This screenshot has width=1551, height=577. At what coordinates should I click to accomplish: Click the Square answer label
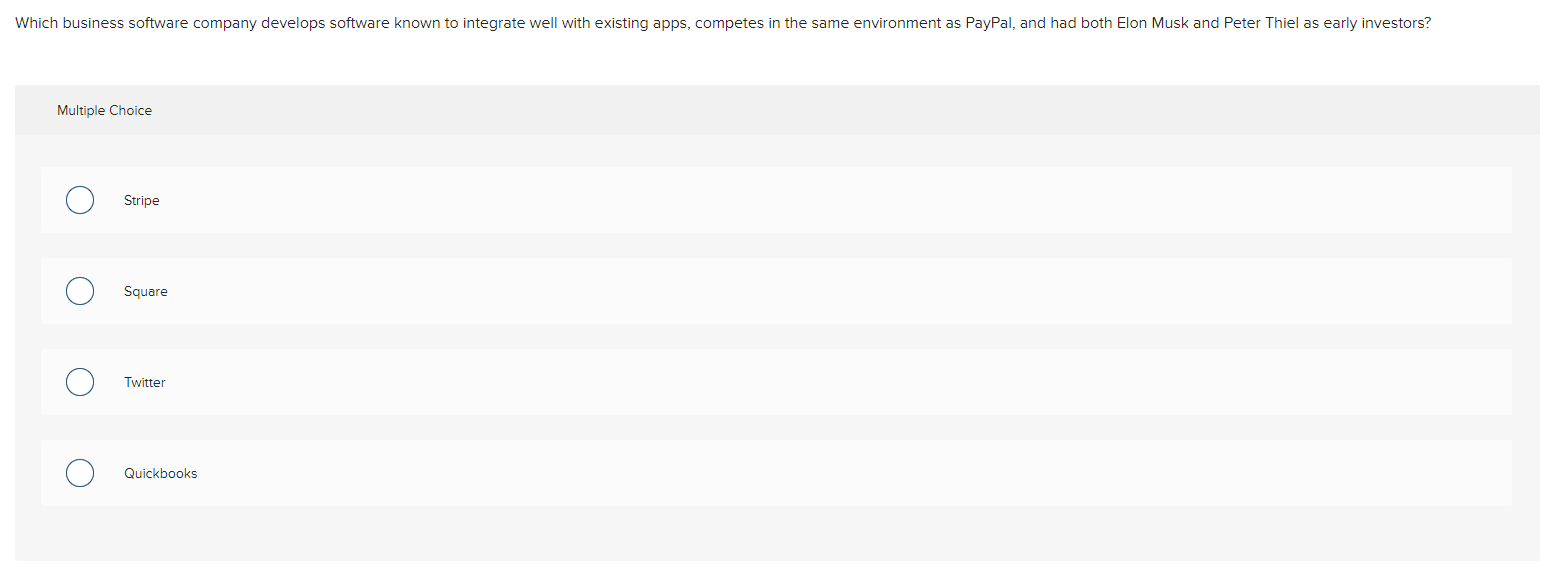pyautogui.click(x=145, y=291)
